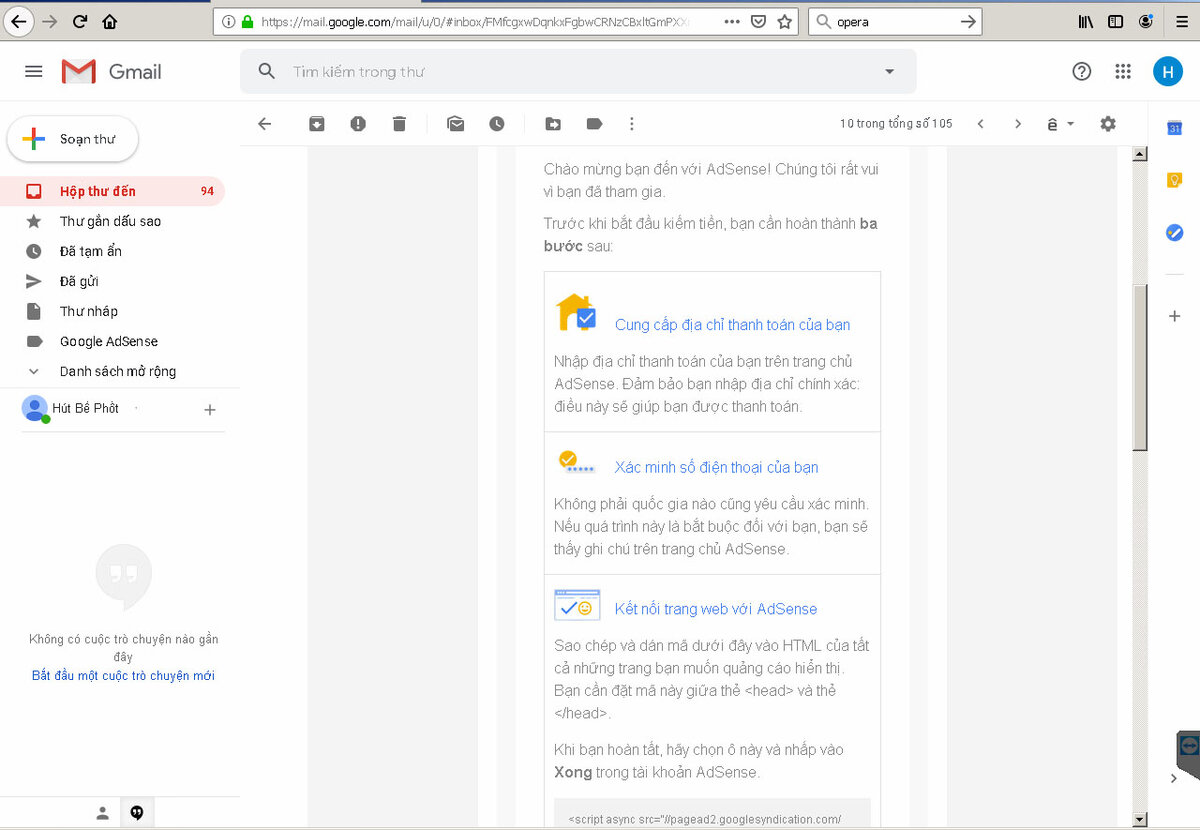Click the site information 'i' icon

tap(228, 21)
